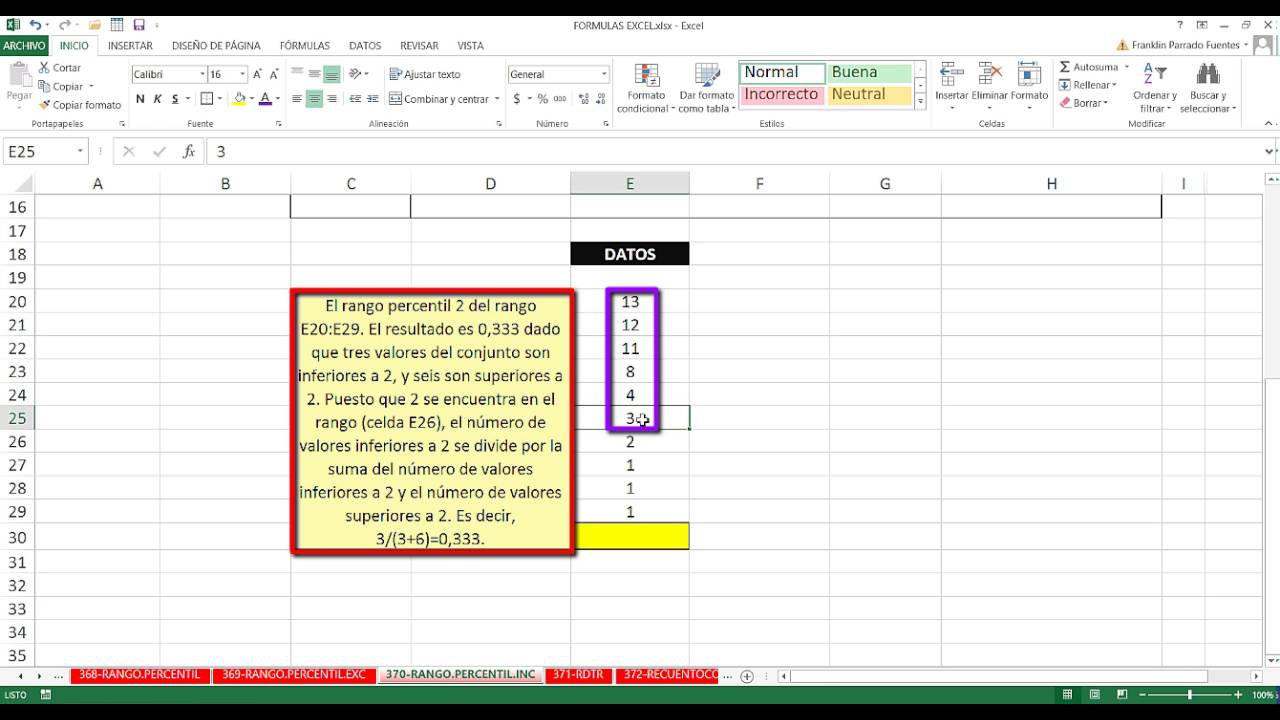Viewport: 1280px width, 720px height.
Task: Click Combinar y centrar button
Action: [439, 99]
